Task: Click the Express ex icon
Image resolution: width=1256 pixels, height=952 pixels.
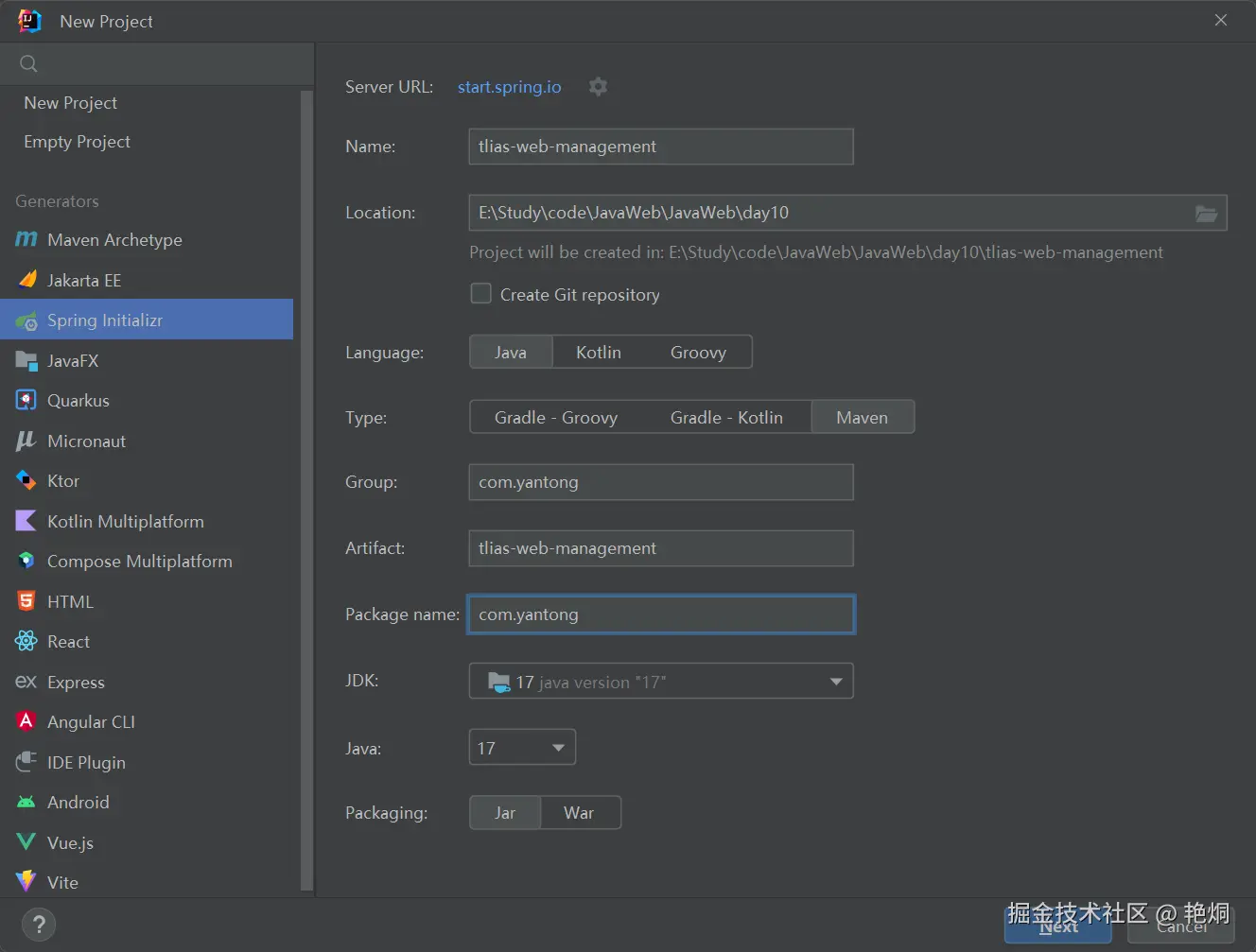Action: click(x=26, y=682)
